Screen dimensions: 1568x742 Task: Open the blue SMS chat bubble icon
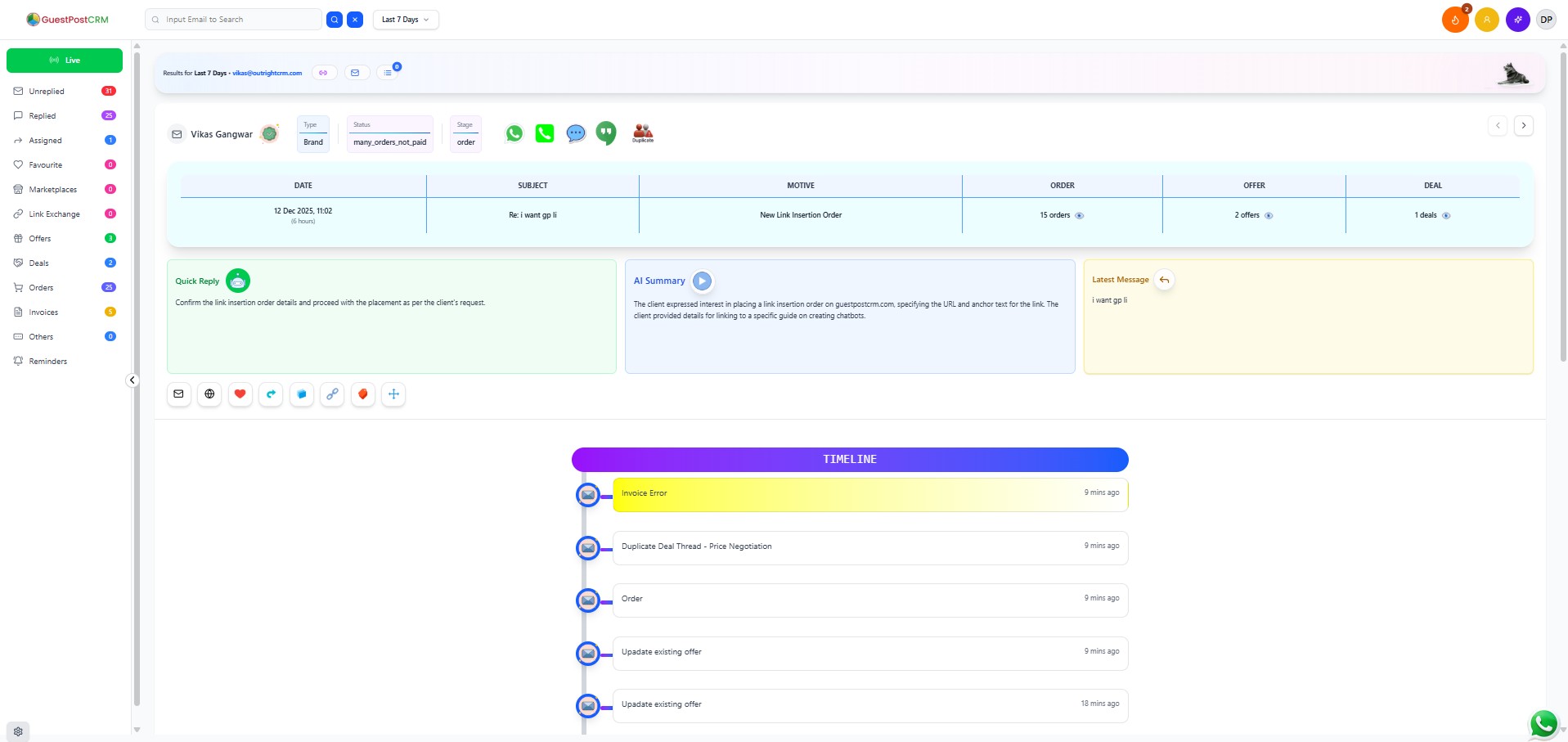click(x=575, y=133)
